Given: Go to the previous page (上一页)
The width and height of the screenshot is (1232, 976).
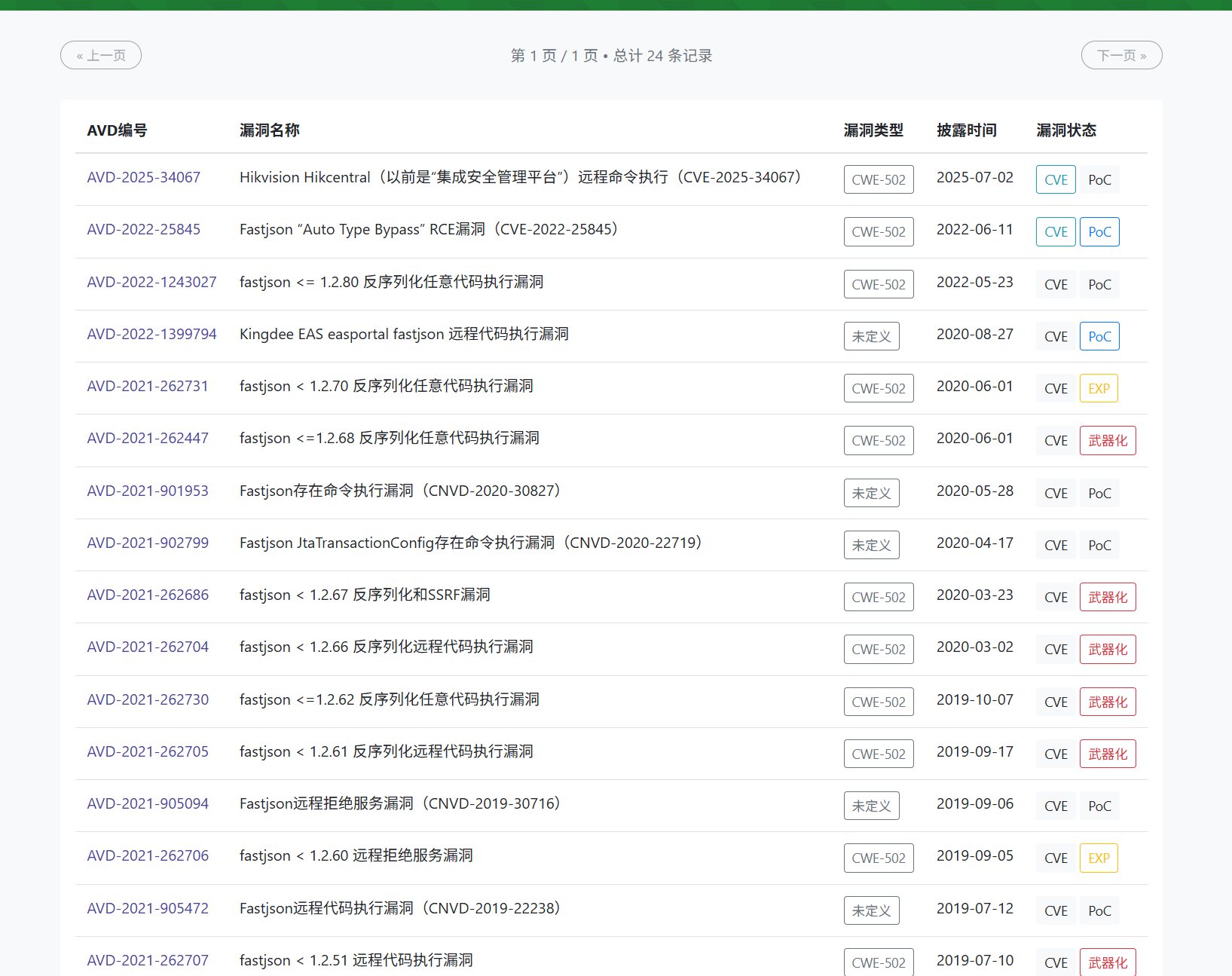Looking at the screenshot, I should [101, 55].
